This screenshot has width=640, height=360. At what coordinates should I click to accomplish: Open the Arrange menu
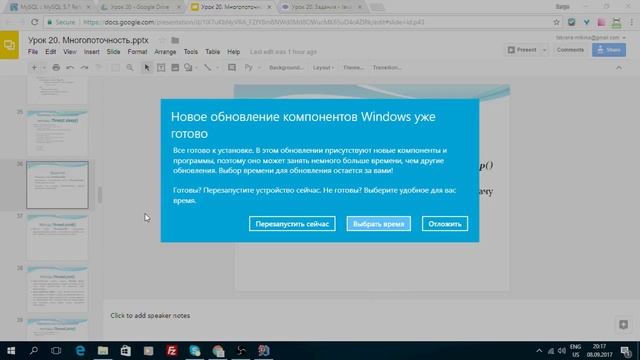[x=165, y=52]
